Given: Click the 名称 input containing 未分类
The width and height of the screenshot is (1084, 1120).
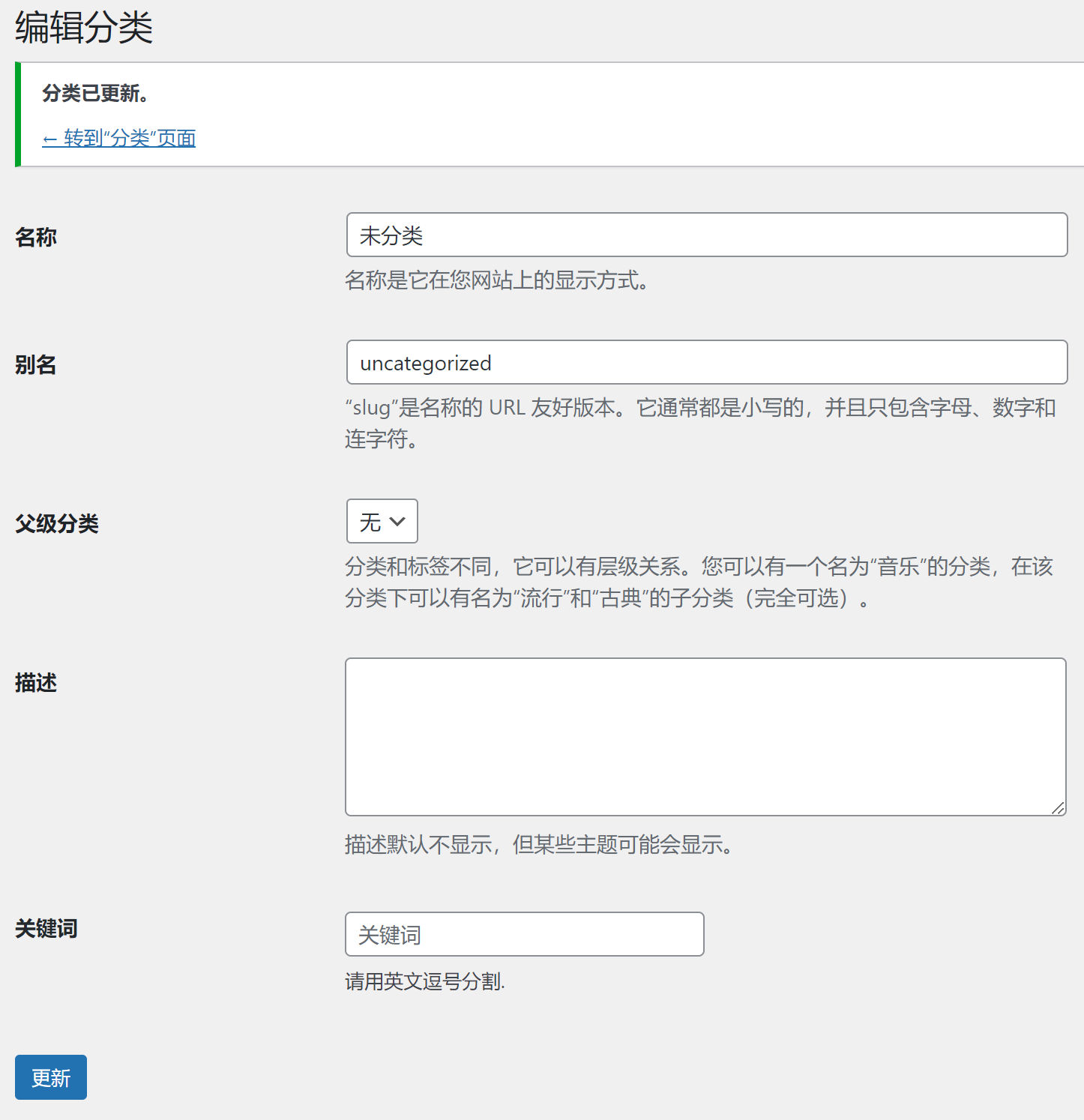Looking at the screenshot, I should pos(707,235).
